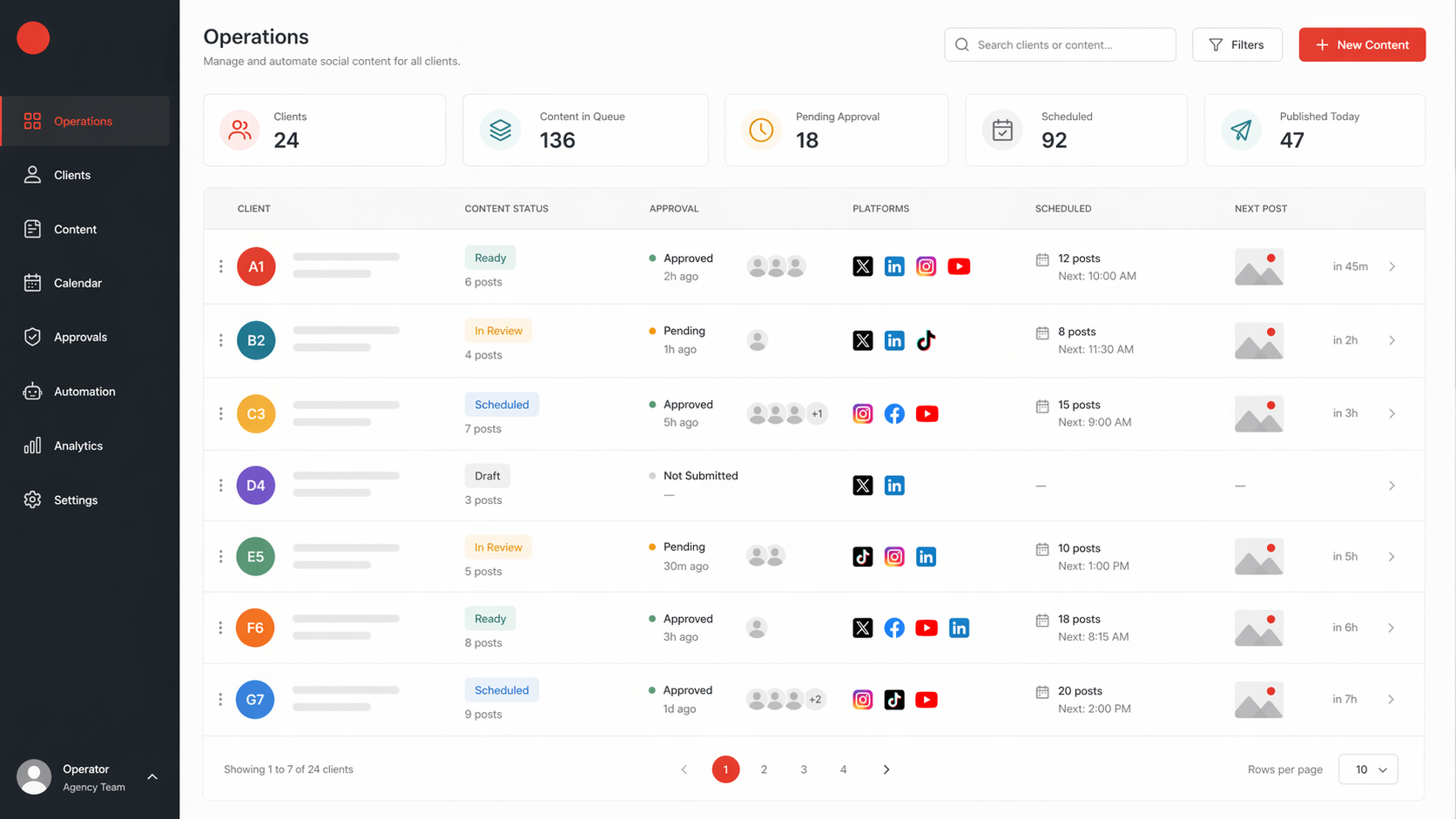Click the Pending Approval clock icon
This screenshot has width=1456, height=819.
[761, 130]
